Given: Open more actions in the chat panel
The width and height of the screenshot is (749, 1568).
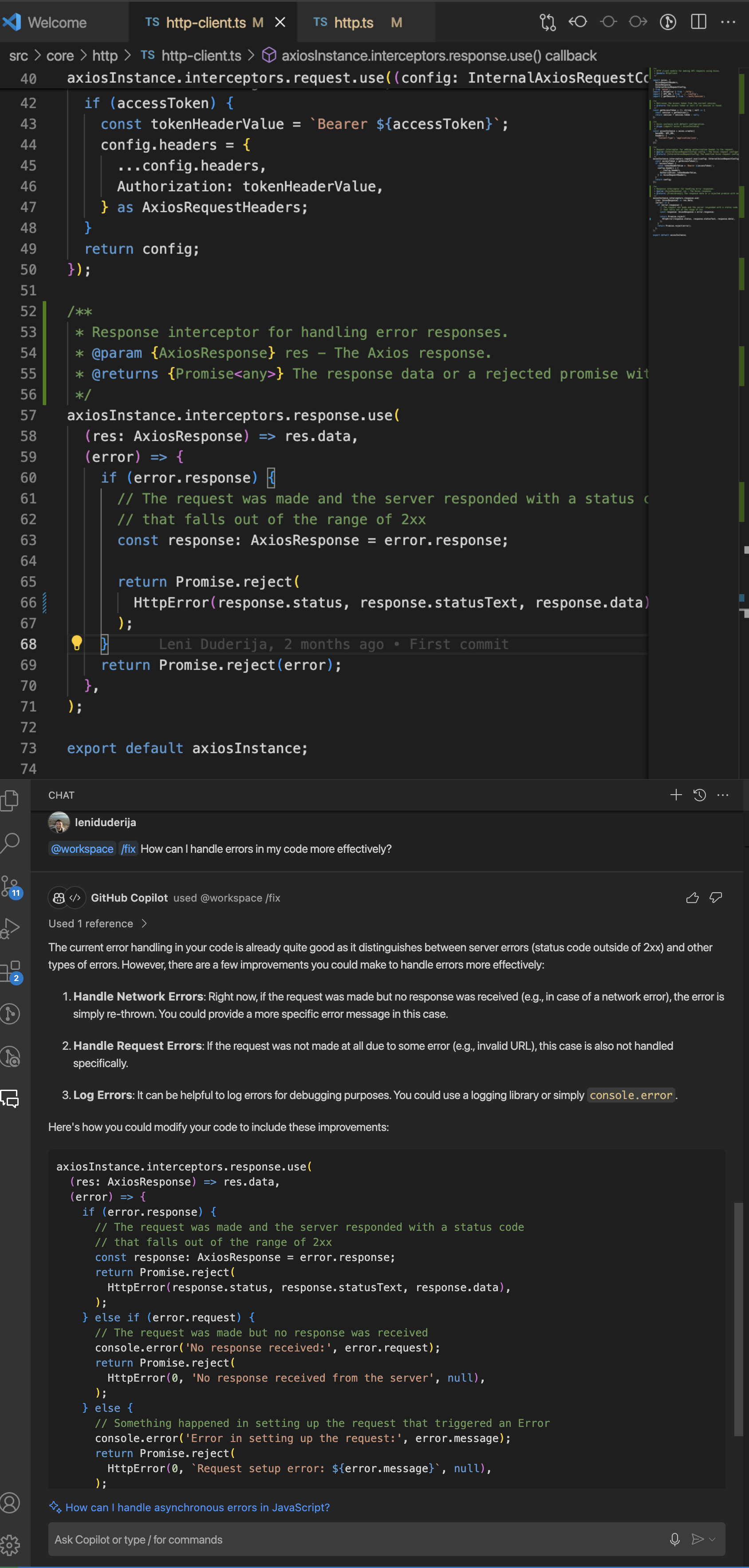Looking at the screenshot, I should pos(723,795).
